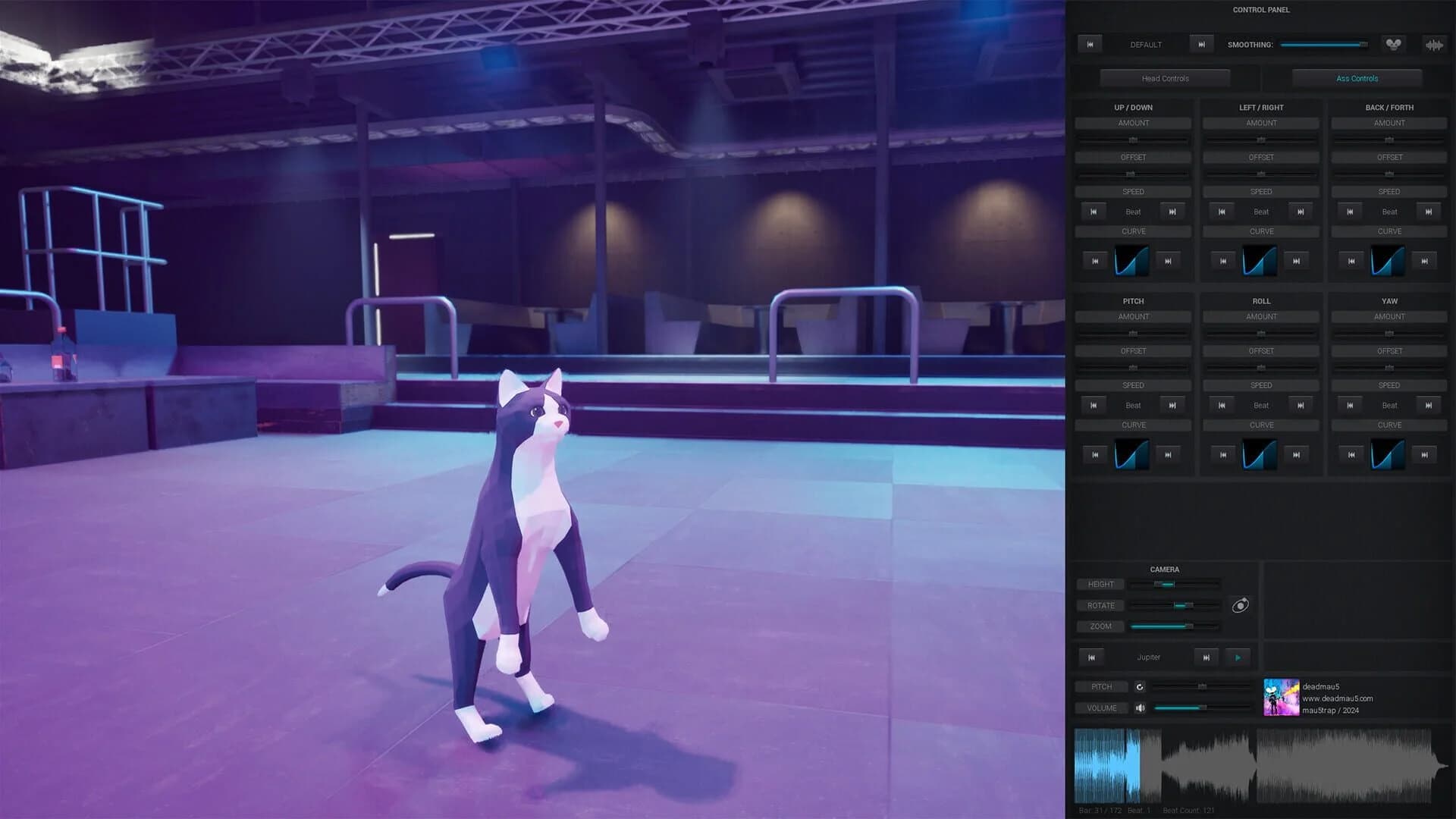Select the Ass Controls tab

[1357, 78]
